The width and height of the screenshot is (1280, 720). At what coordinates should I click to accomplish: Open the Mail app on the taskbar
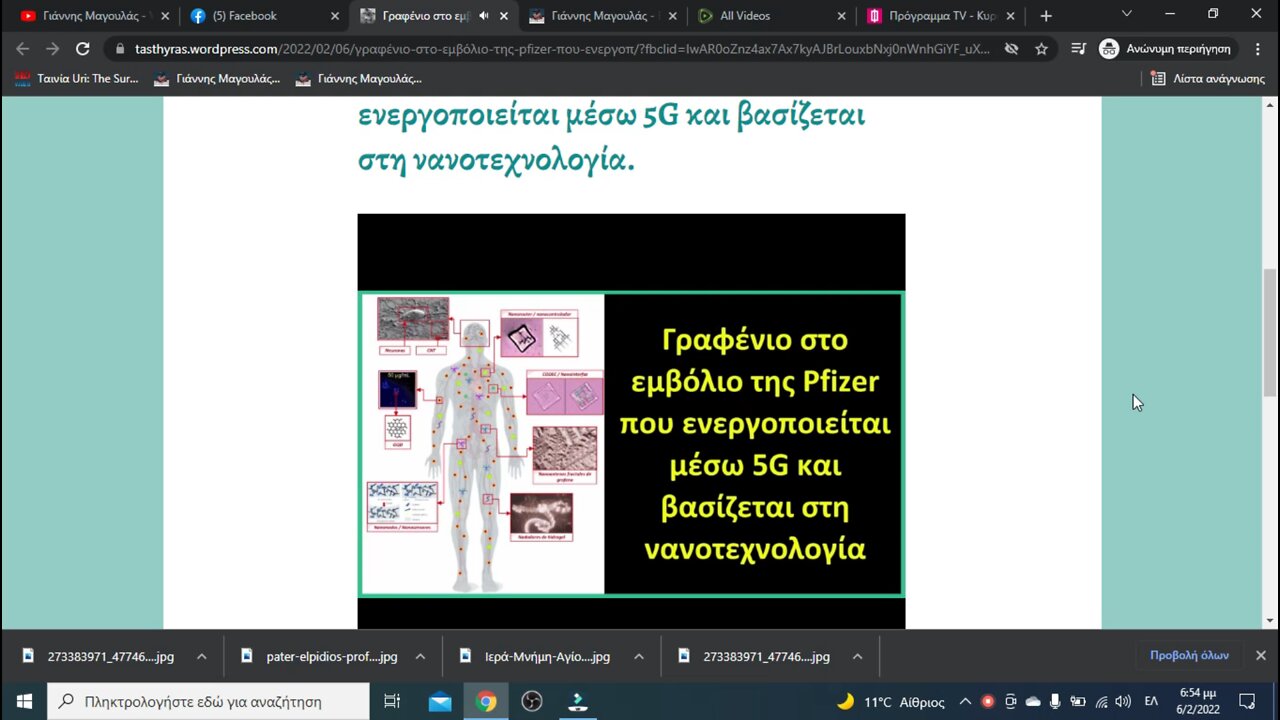coord(440,701)
